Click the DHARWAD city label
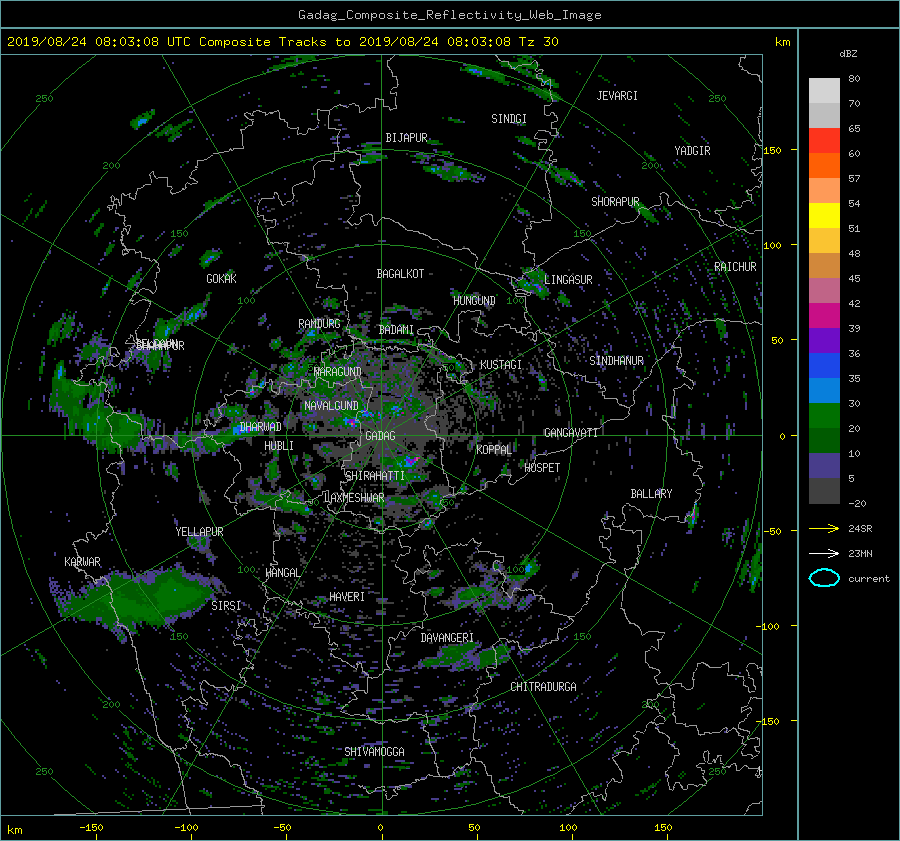 click(x=260, y=427)
